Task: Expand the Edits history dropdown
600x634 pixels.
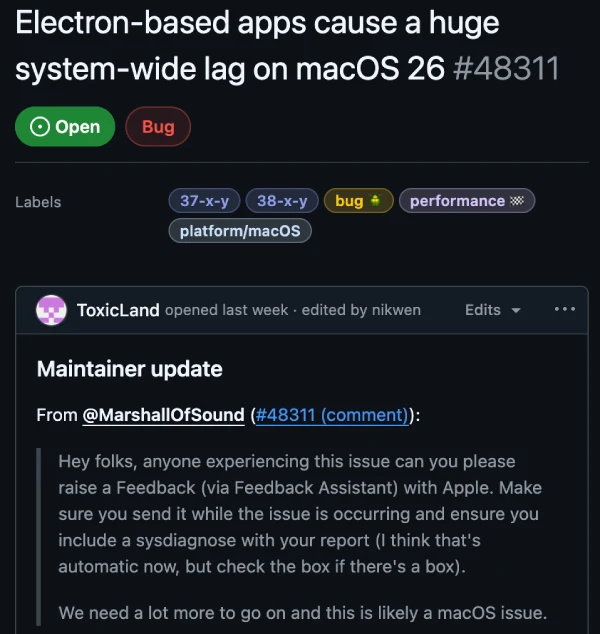Action: click(492, 310)
